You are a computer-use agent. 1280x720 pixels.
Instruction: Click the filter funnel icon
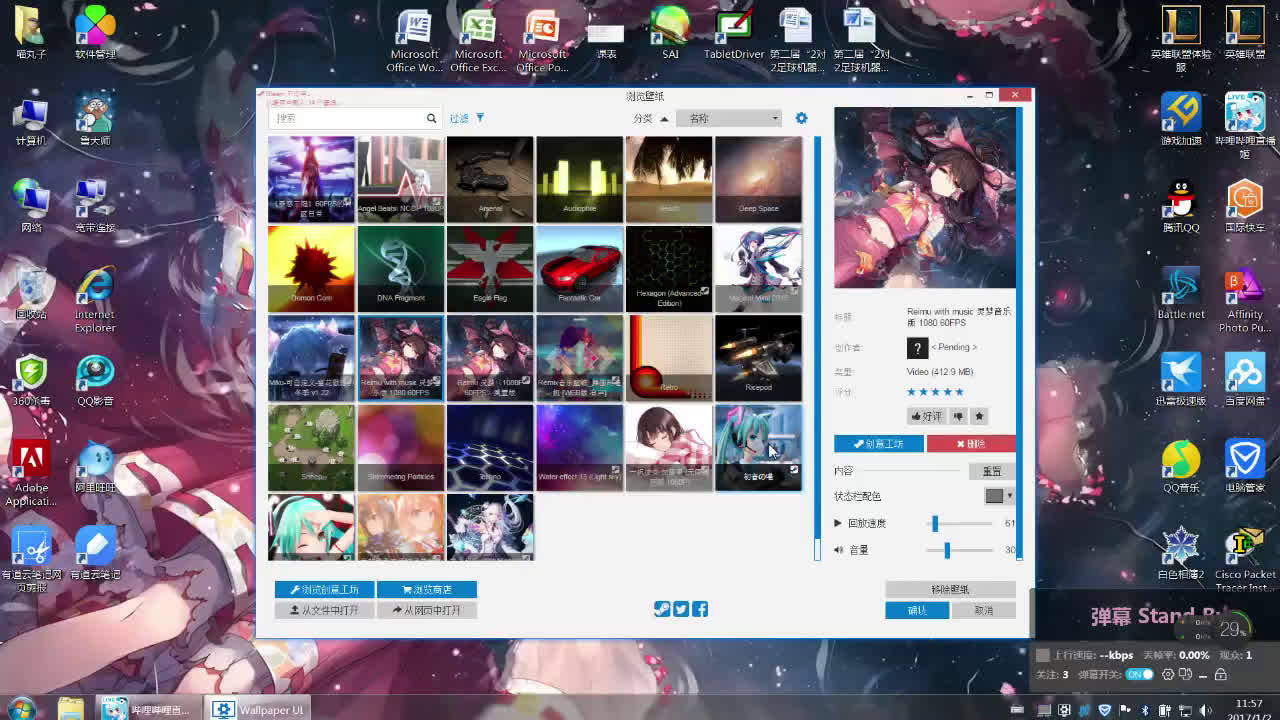tap(480, 118)
